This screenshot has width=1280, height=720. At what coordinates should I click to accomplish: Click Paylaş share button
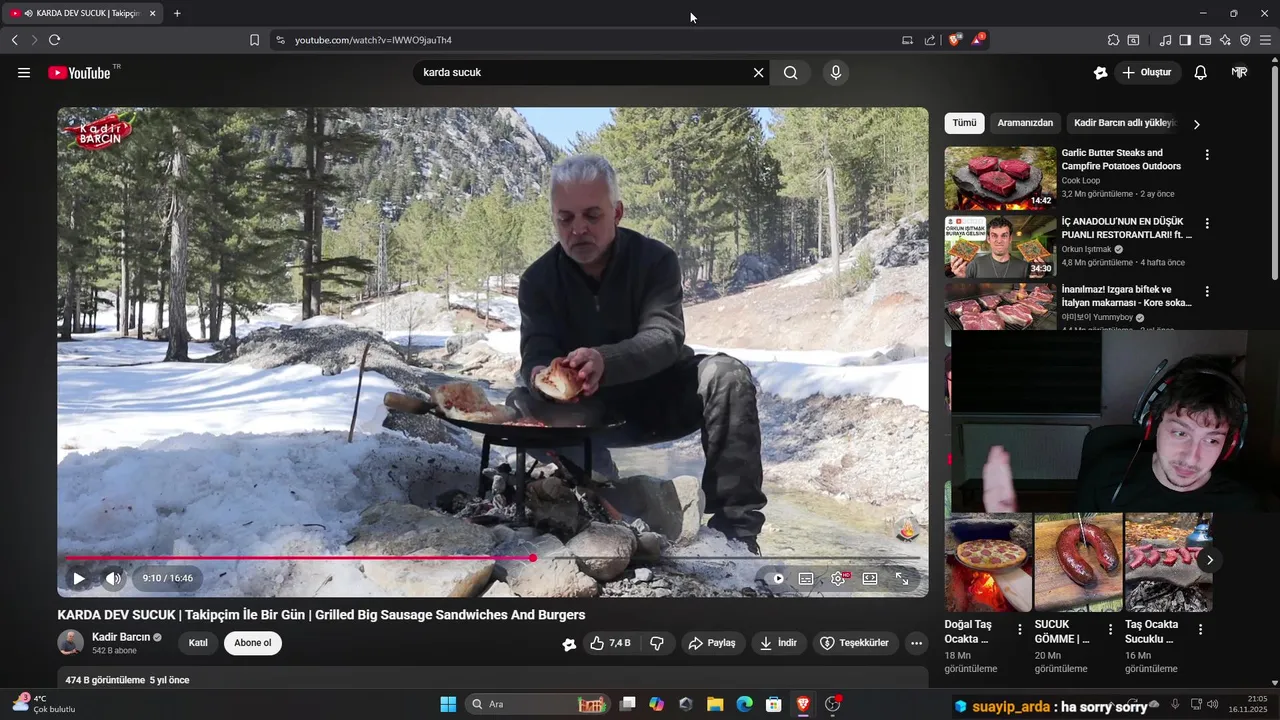[x=712, y=643]
